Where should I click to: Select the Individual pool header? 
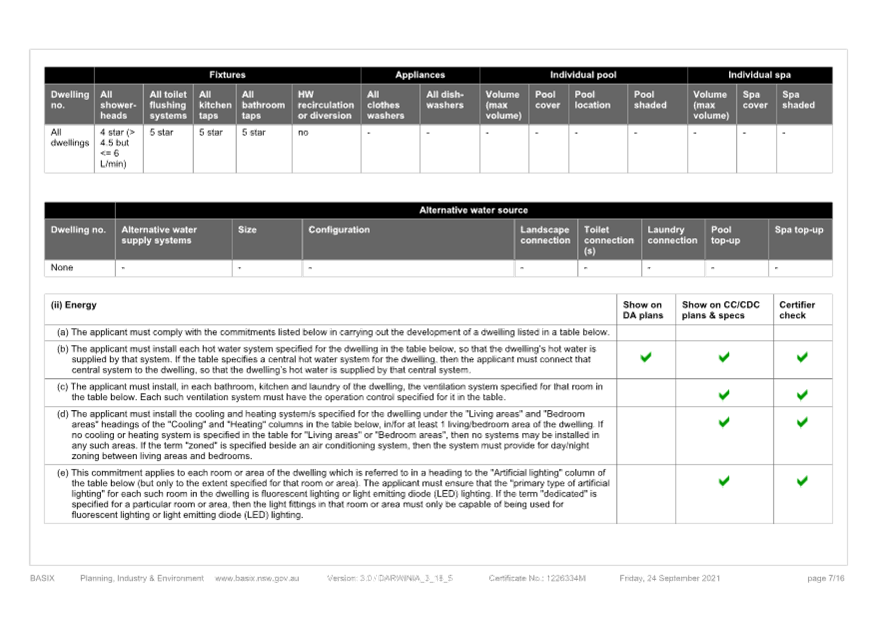pyautogui.click(x=583, y=75)
